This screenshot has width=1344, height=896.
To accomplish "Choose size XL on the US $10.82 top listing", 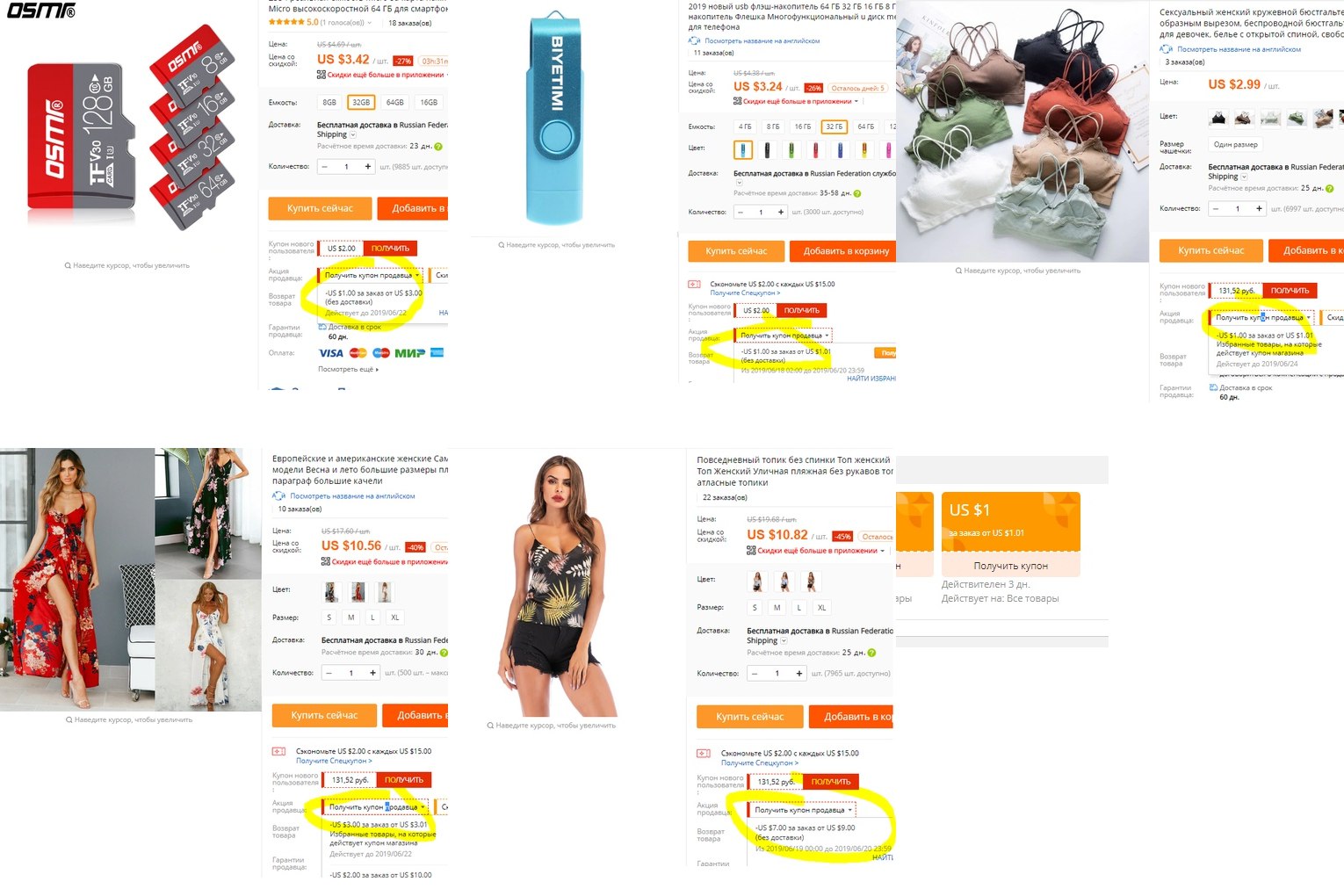I will pos(821,607).
